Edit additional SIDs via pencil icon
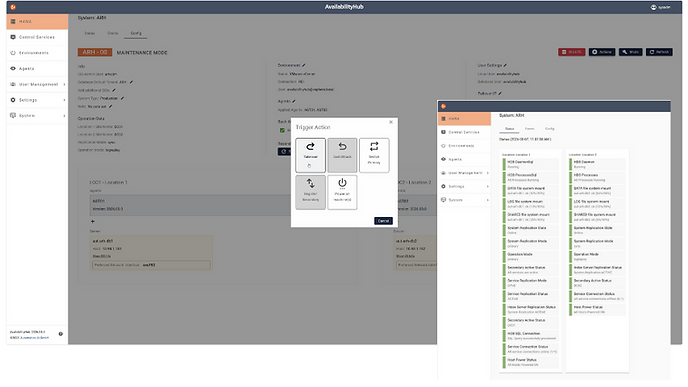The image size is (688, 387). (114, 90)
